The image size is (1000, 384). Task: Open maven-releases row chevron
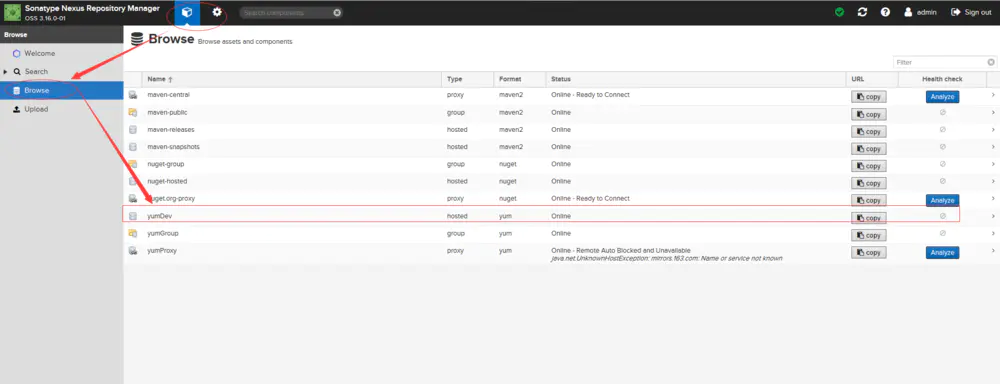pos(992,129)
